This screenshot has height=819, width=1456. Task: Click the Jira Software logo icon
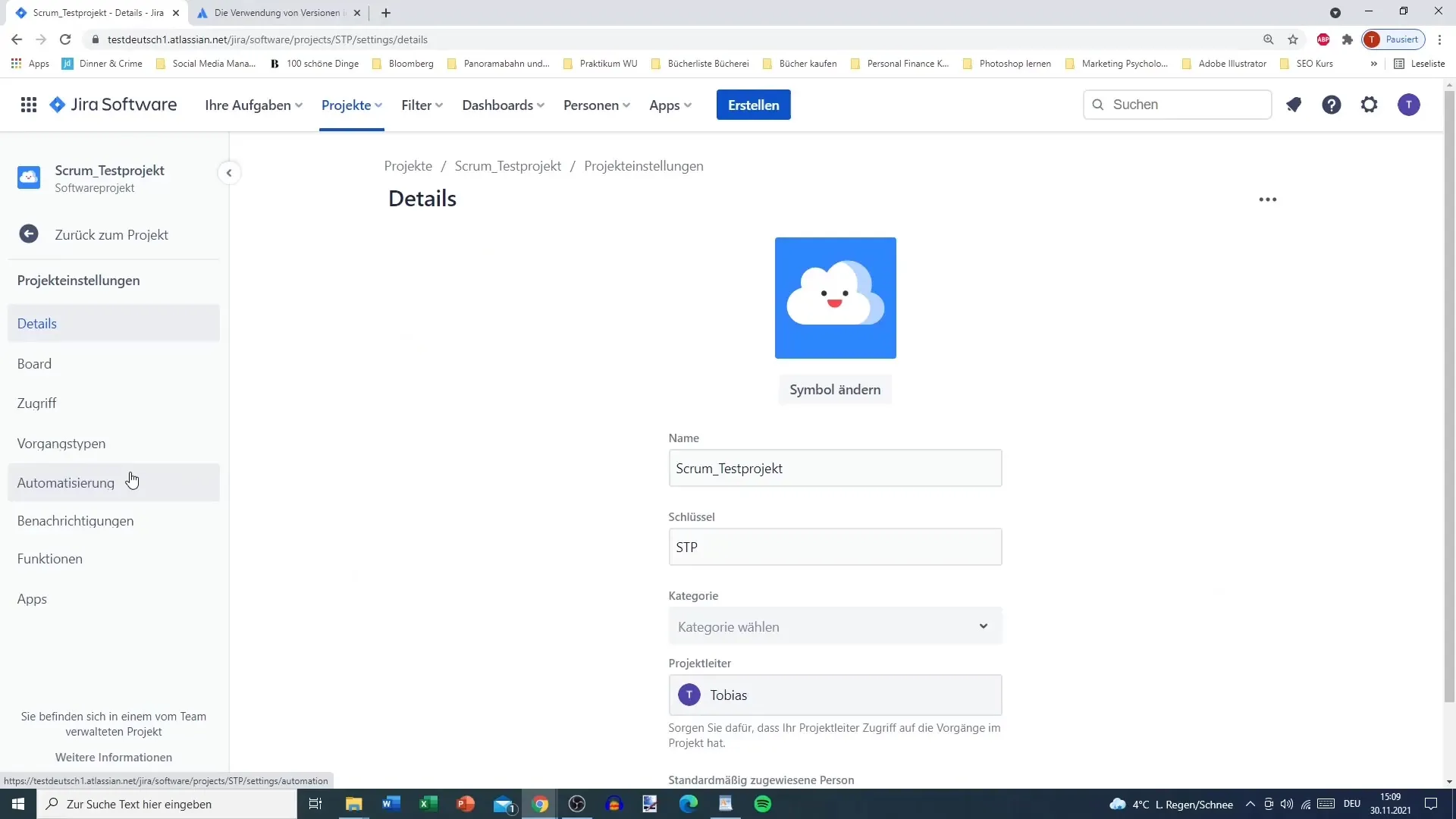(x=56, y=104)
